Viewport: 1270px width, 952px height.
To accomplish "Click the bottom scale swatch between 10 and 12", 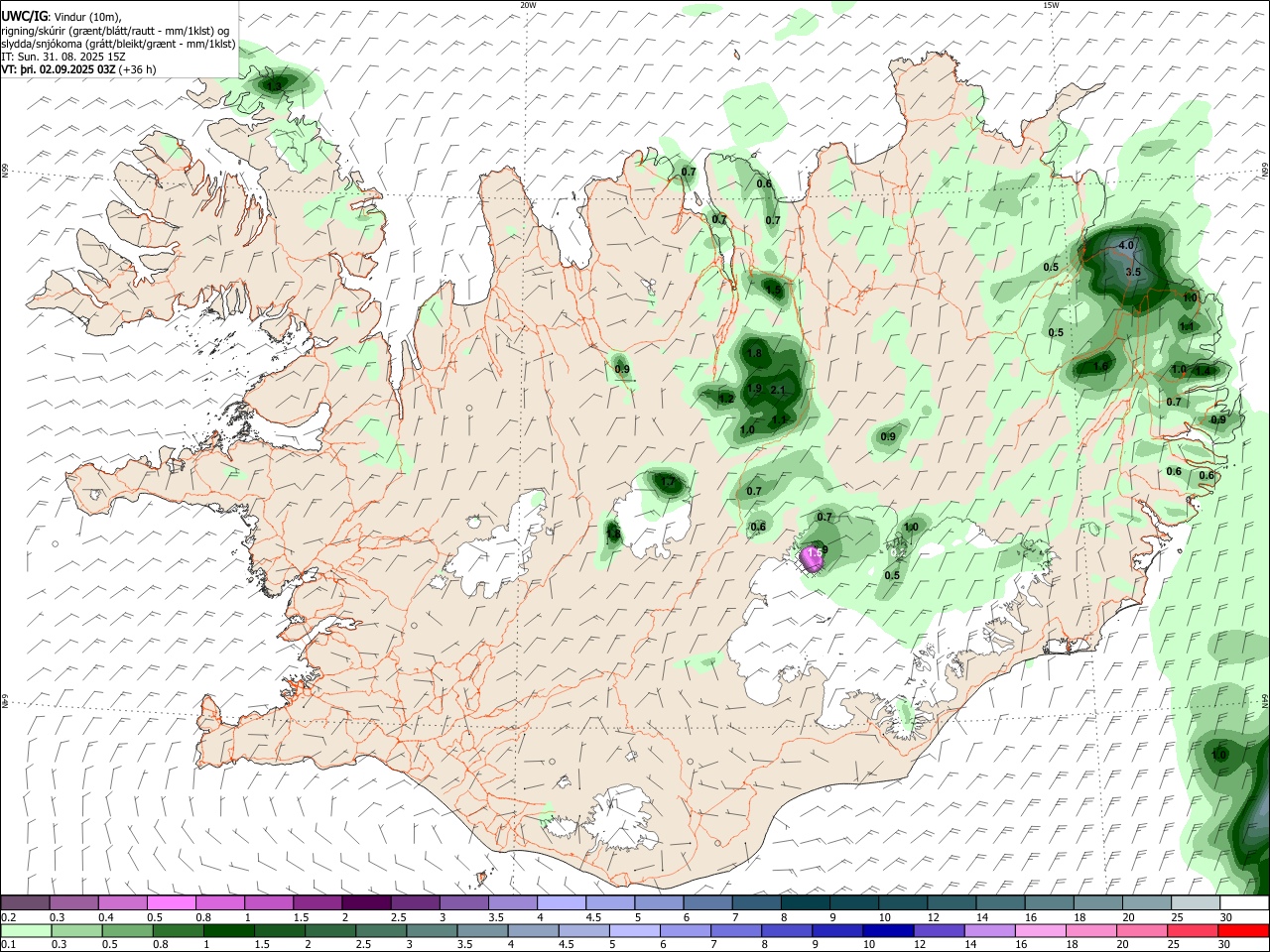I will [886, 930].
